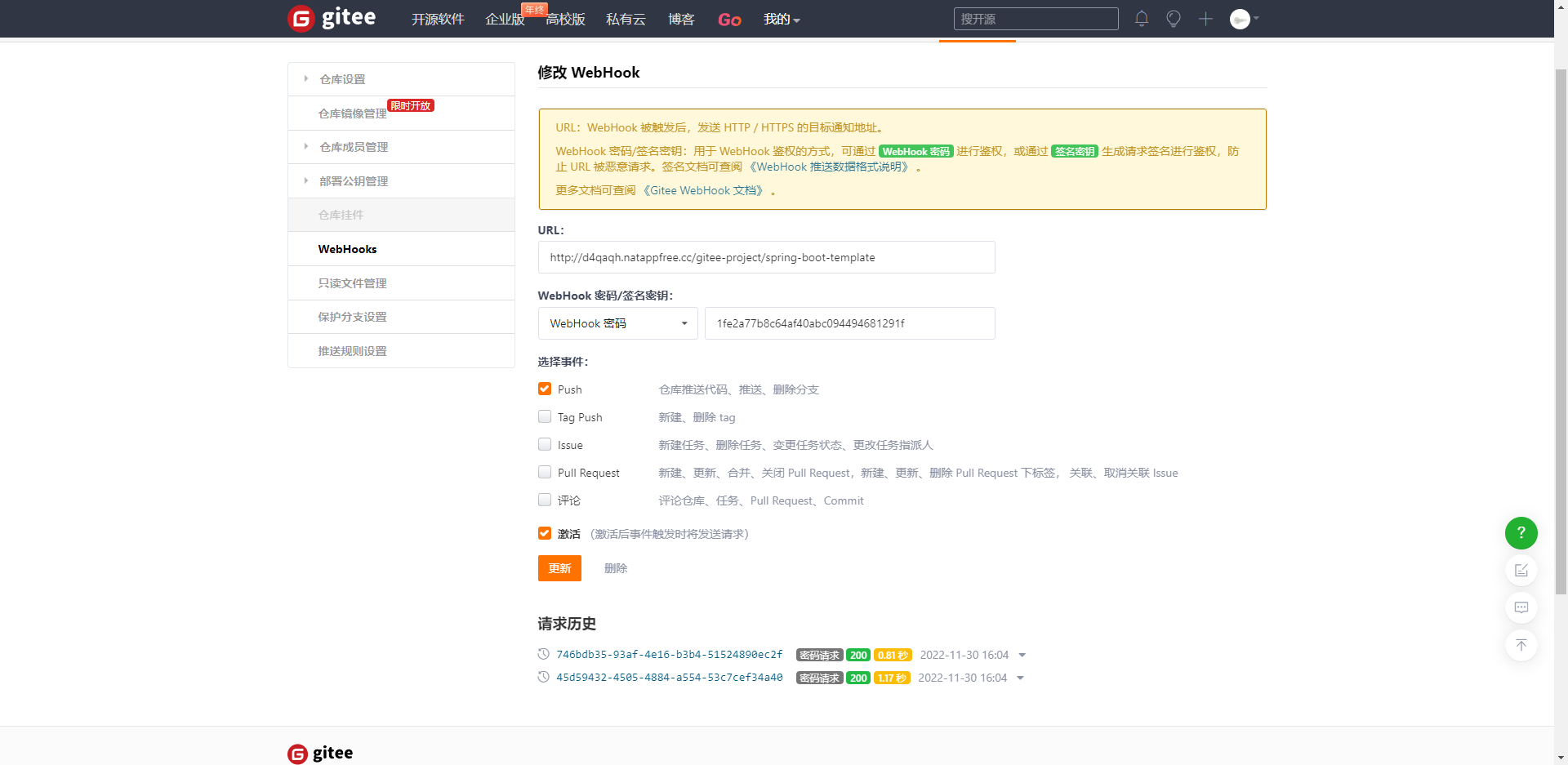Open the WebHook 推送数据格式说明 link

pos(829,167)
